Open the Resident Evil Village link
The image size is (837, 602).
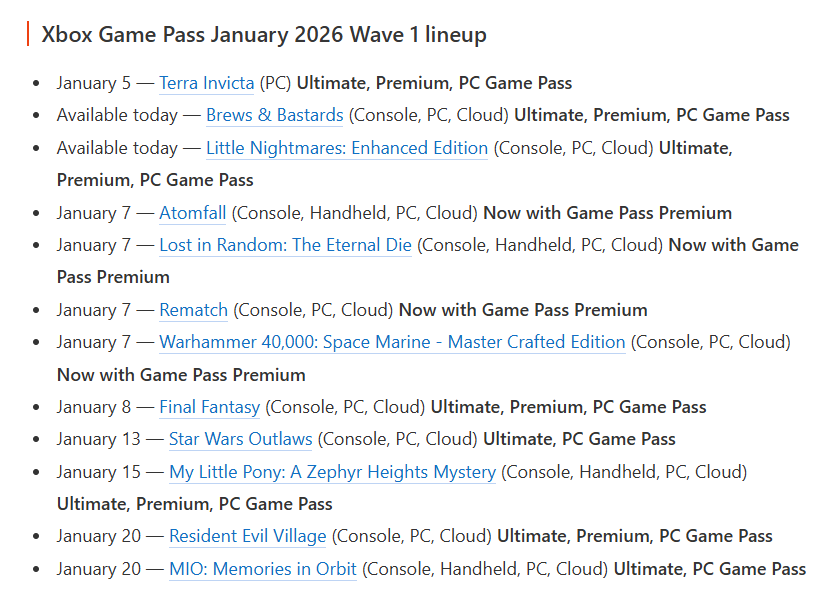pyautogui.click(x=247, y=536)
